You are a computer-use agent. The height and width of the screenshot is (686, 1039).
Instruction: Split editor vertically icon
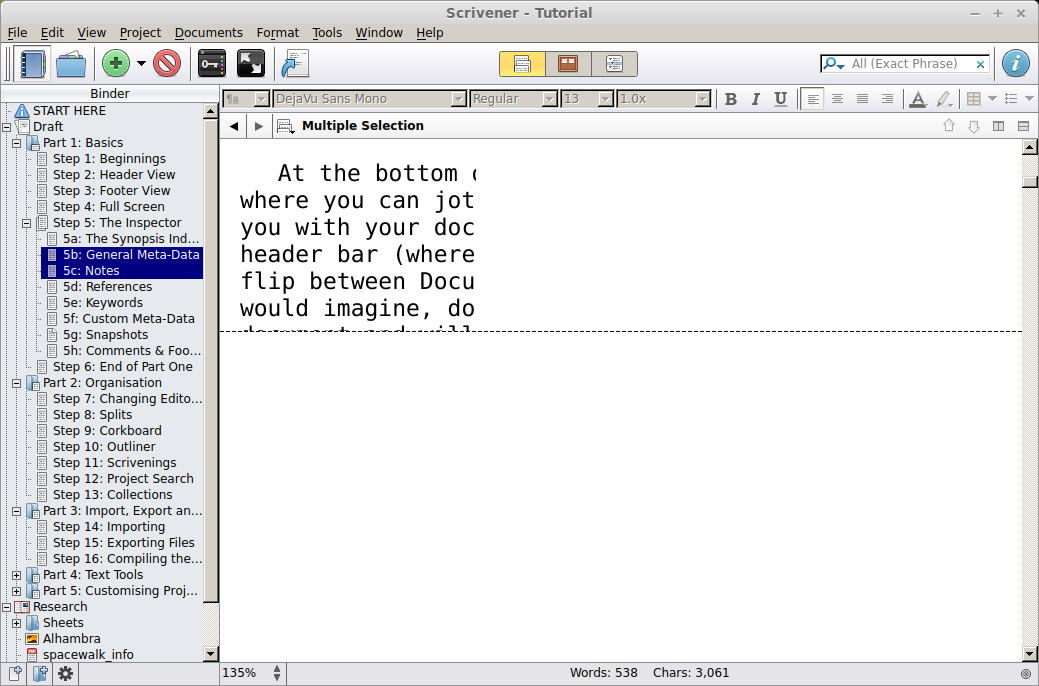tap(999, 126)
